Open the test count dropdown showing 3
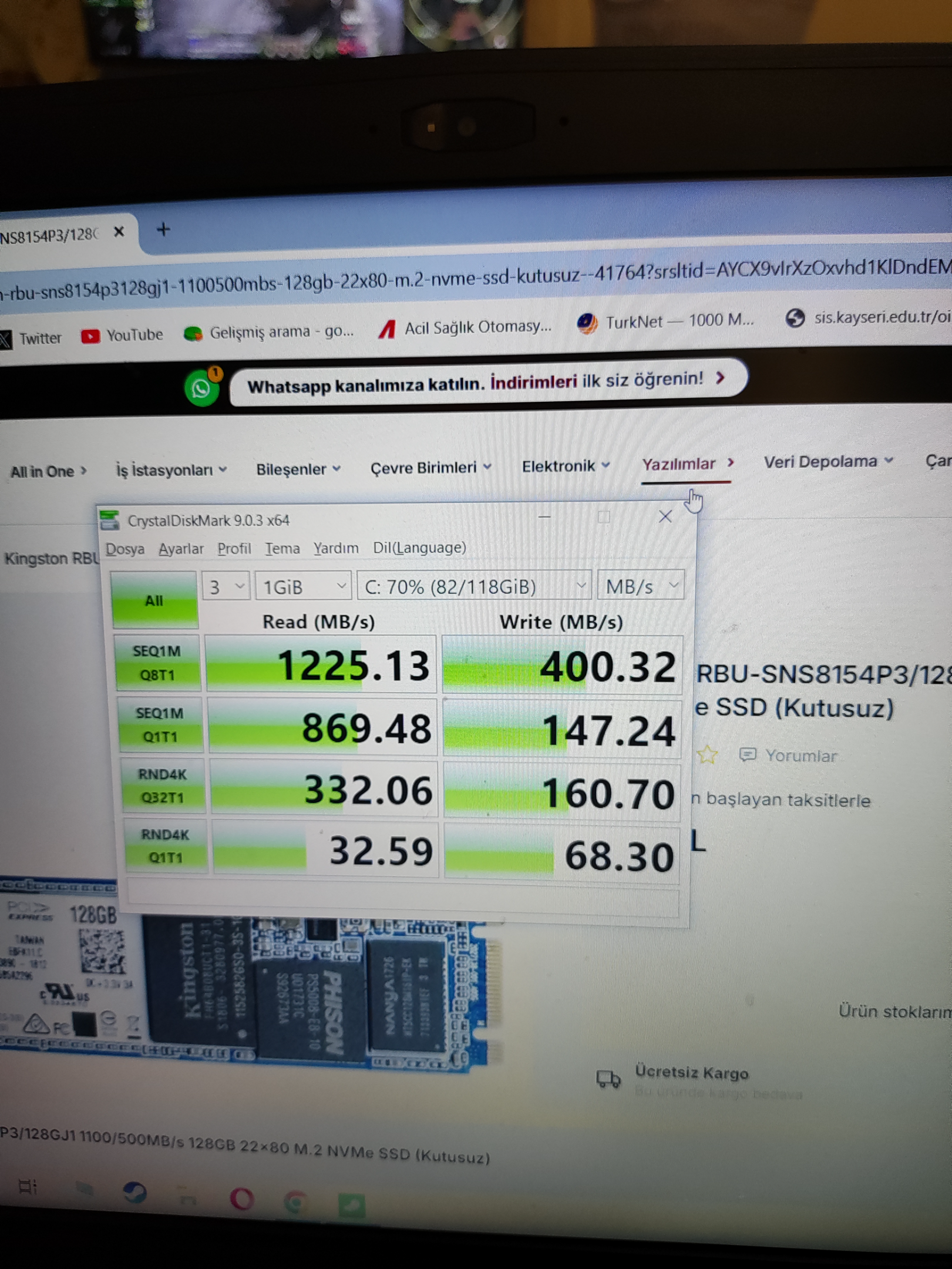Image resolution: width=952 pixels, height=1269 pixels. (x=226, y=586)
